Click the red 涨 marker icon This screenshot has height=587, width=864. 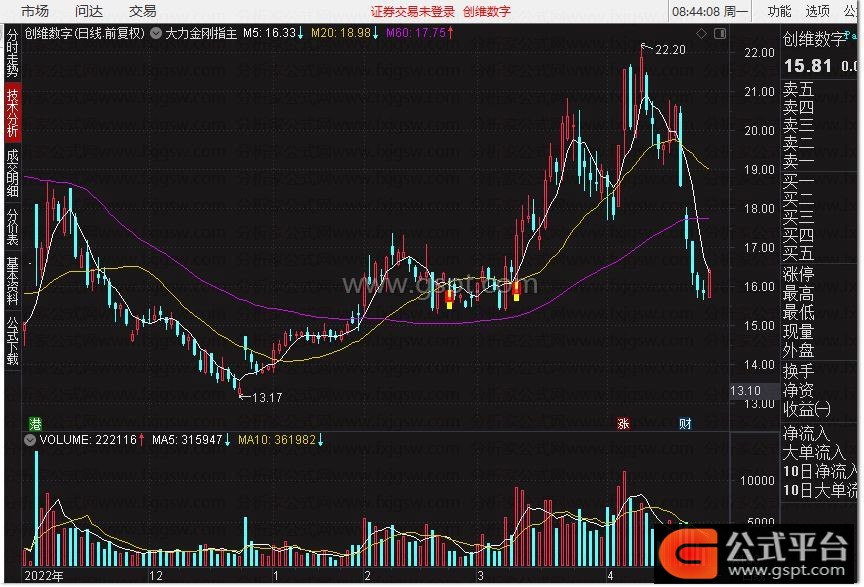(x=623, y=424)
